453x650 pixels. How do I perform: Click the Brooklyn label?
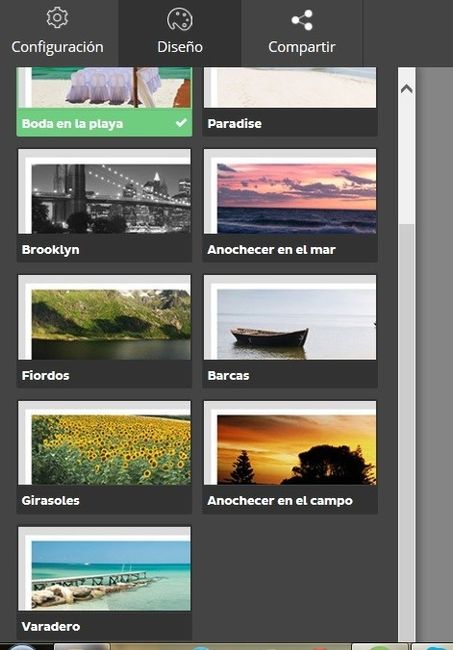51,250
